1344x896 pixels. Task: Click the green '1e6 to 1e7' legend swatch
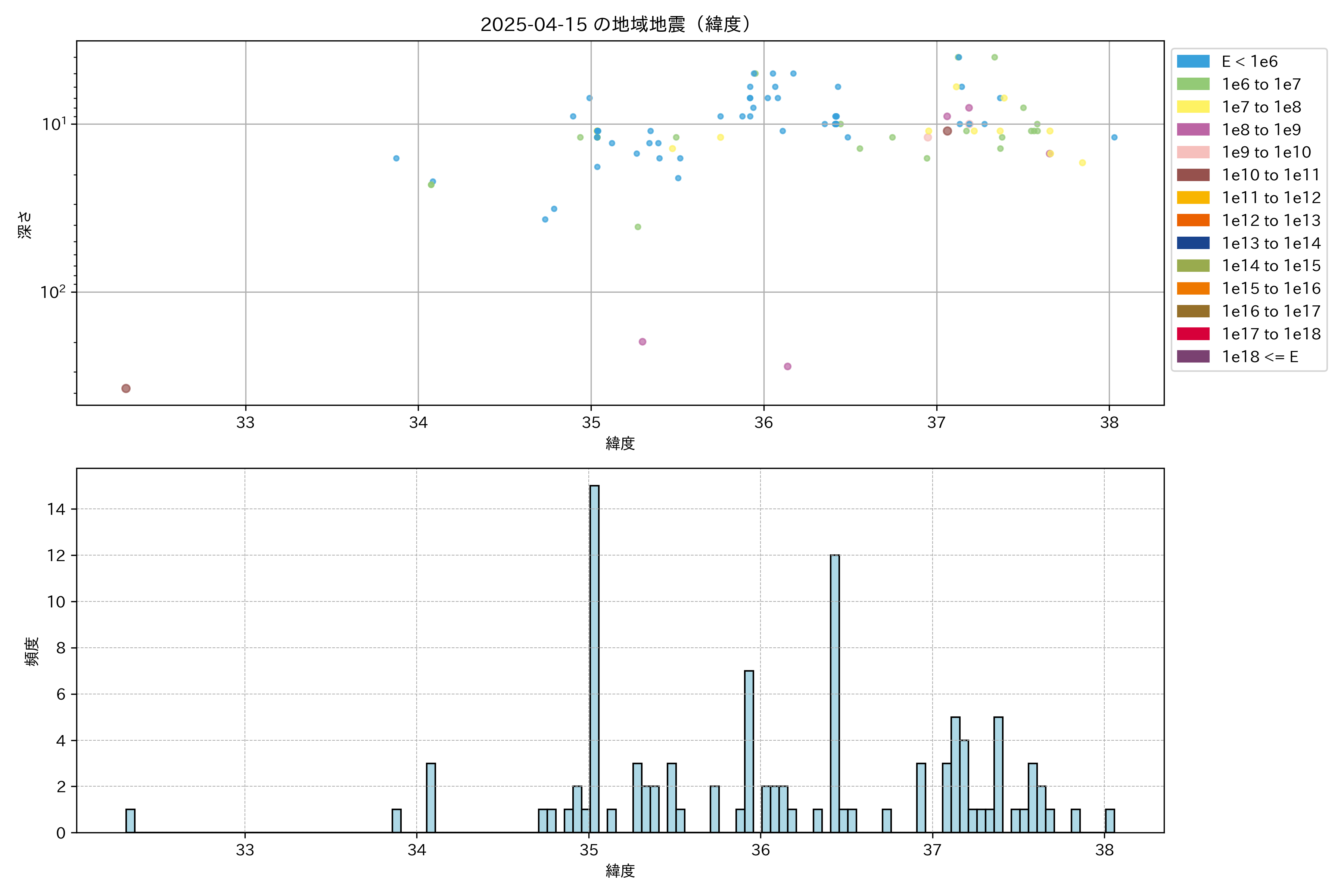point(1193,84)
